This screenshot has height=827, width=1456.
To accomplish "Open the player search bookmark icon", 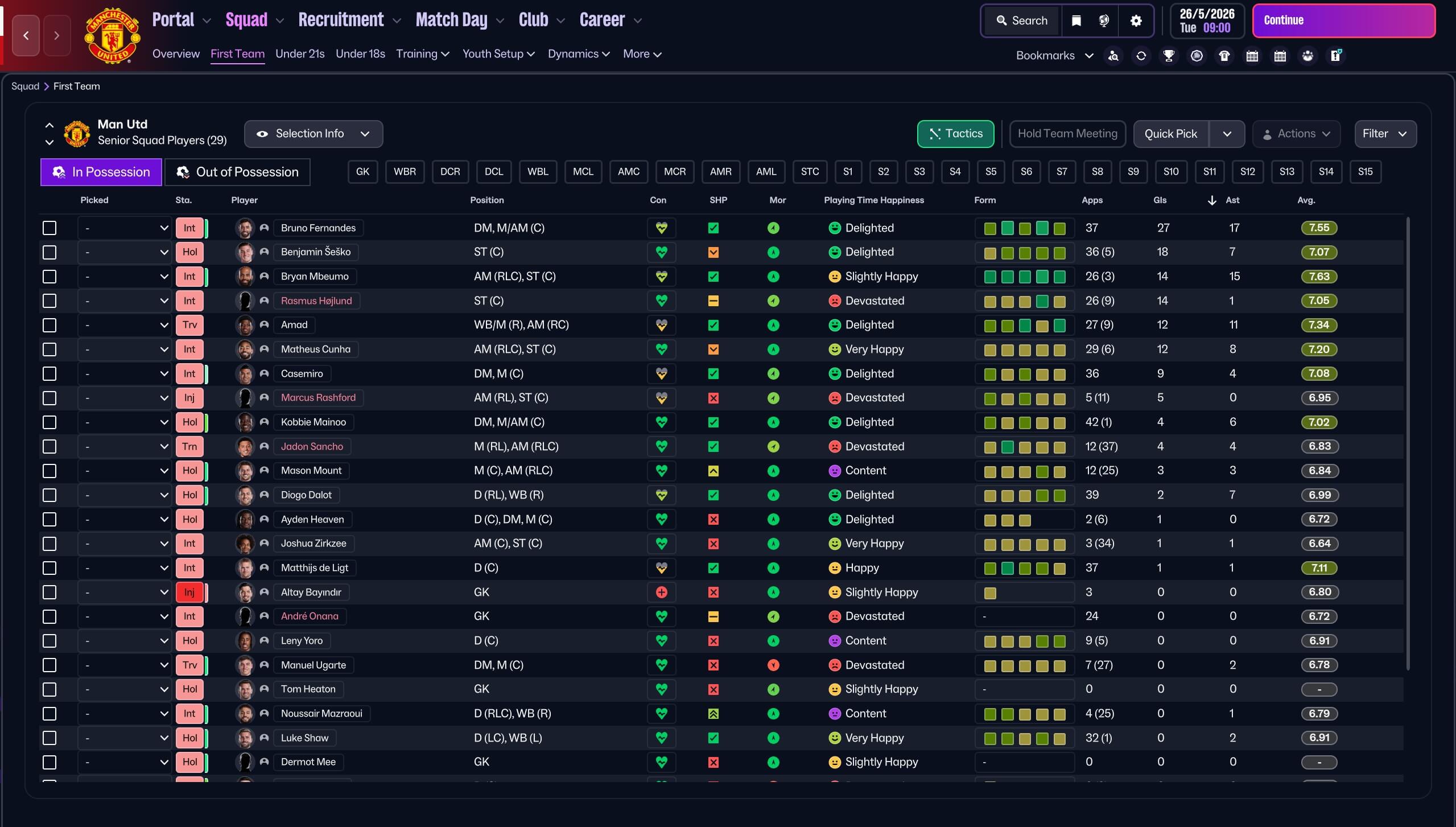I will click(x=1113, y=56).
